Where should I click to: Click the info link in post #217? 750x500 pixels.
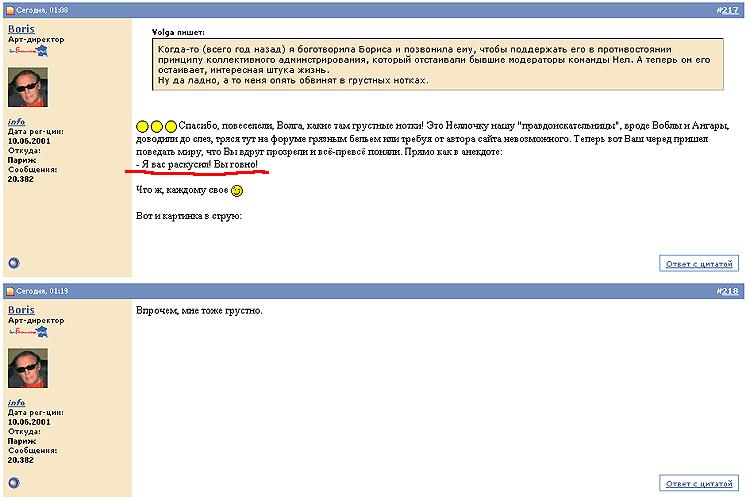click(x=16, y=121)
